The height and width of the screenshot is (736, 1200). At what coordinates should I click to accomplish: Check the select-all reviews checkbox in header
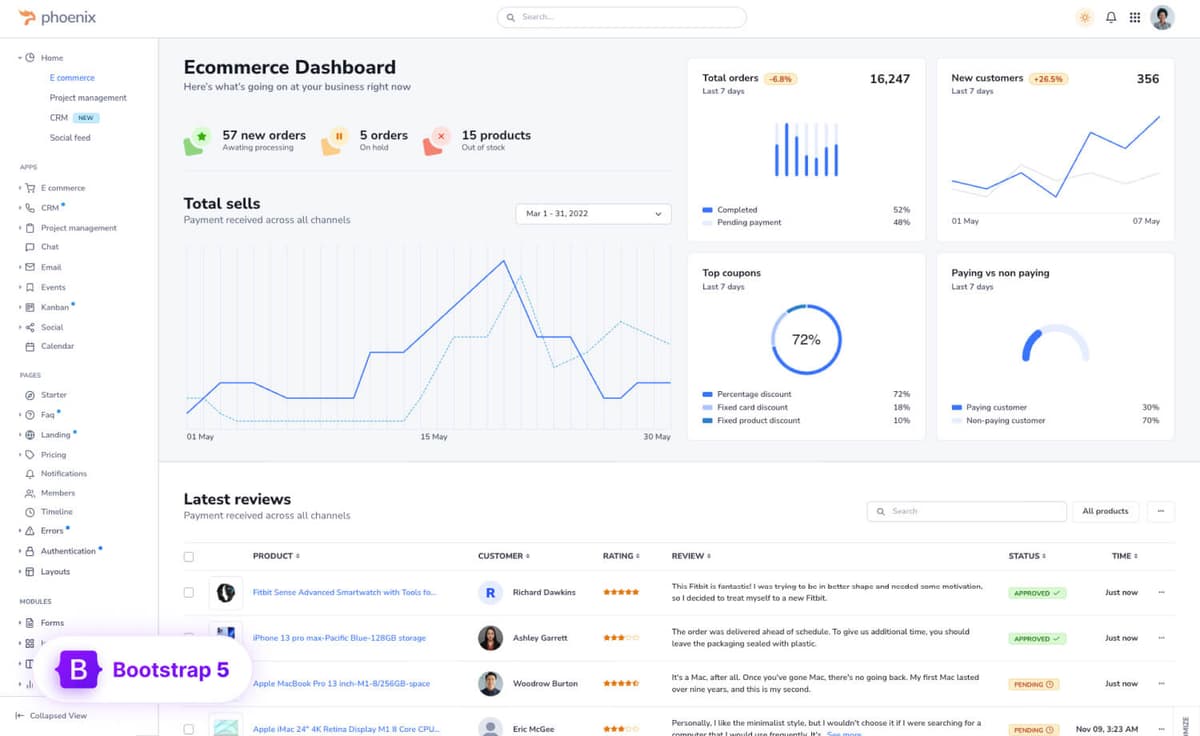tap(189, 556)
